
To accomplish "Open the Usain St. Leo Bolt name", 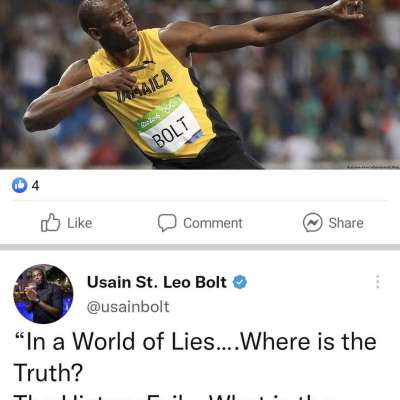I will [157, 282].
